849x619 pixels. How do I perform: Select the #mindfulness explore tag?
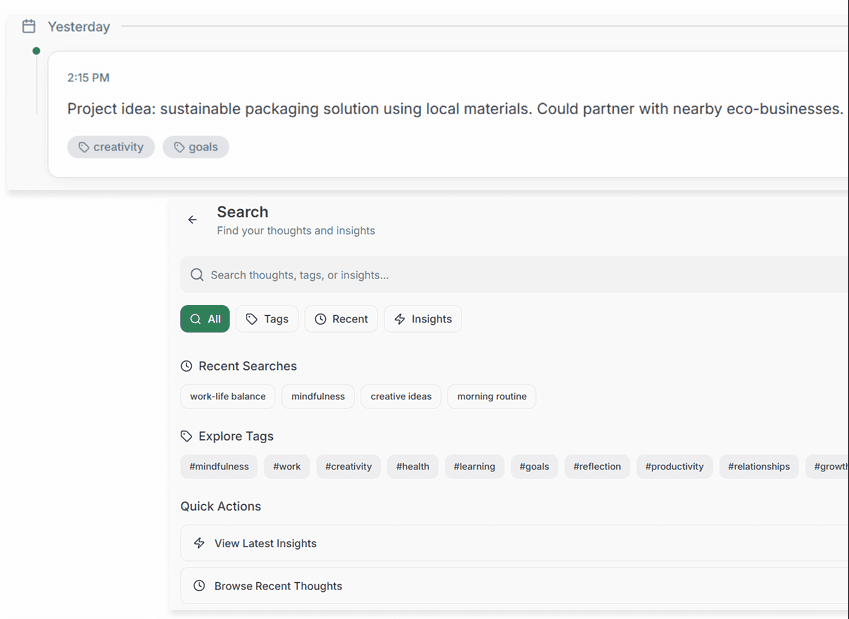[219, 467]
